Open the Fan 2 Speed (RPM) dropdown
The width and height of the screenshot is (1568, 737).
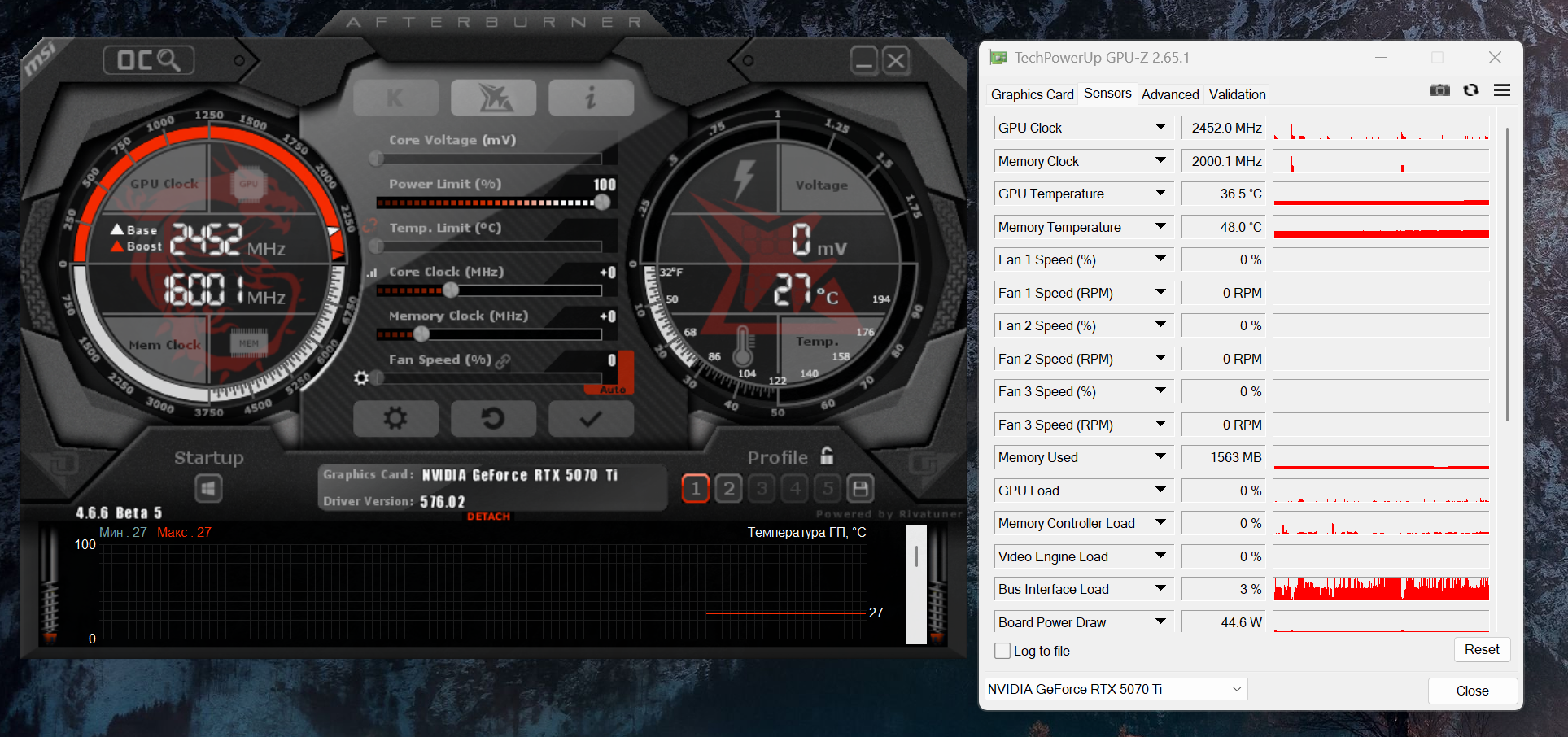click(x=1160, y=358)
